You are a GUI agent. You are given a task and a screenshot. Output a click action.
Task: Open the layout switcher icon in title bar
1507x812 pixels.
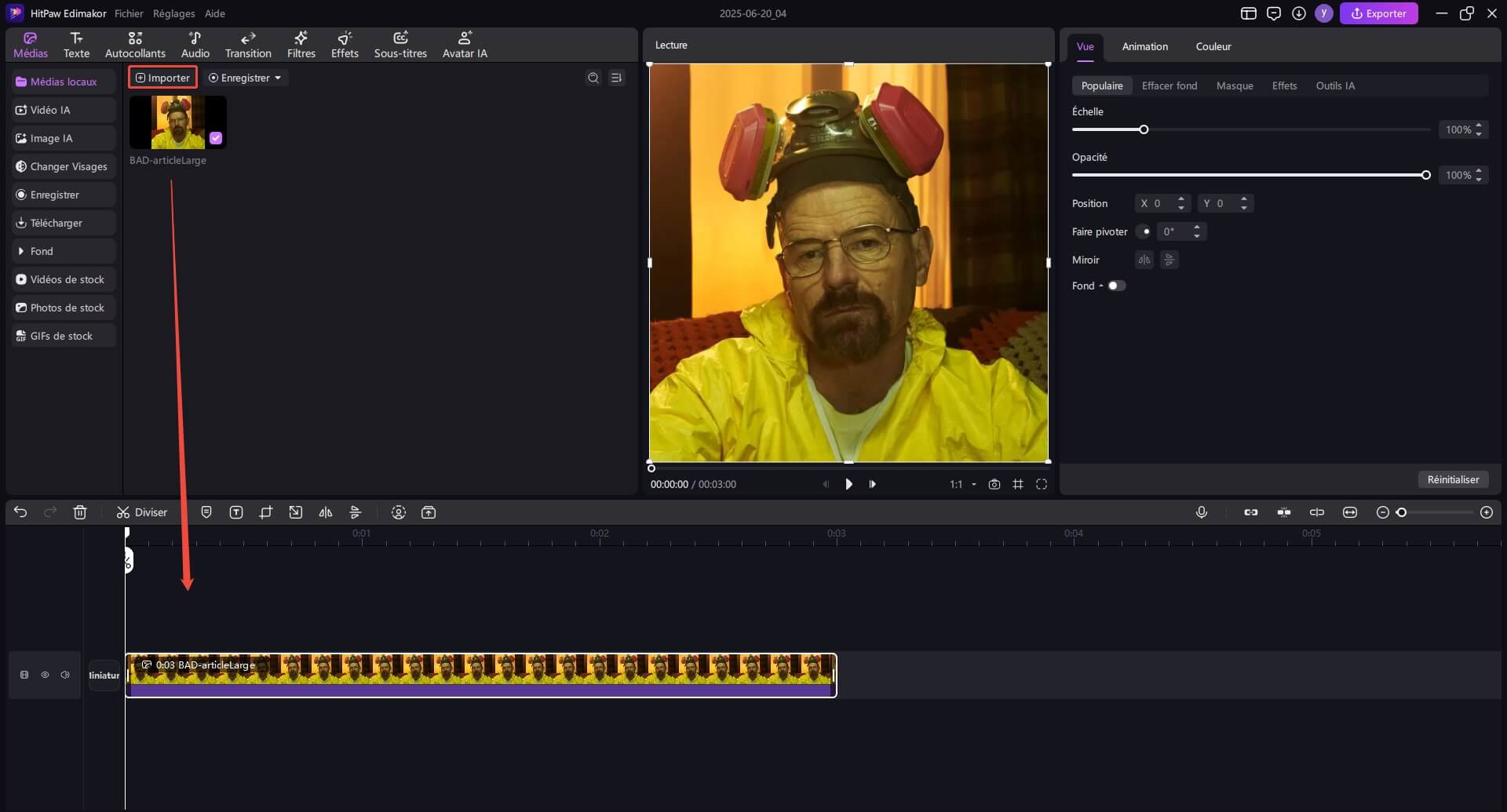1249,13
